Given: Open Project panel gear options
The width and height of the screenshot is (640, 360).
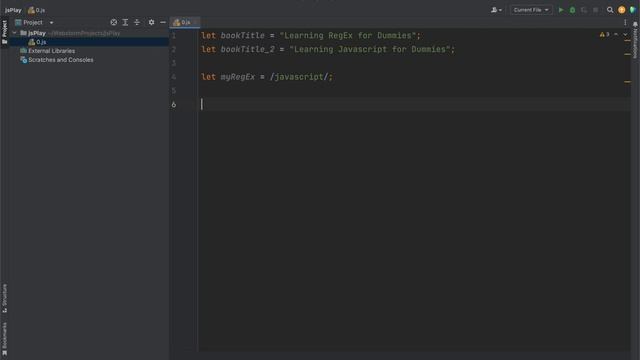Looking at the screenshot, I should pos(151,22).
